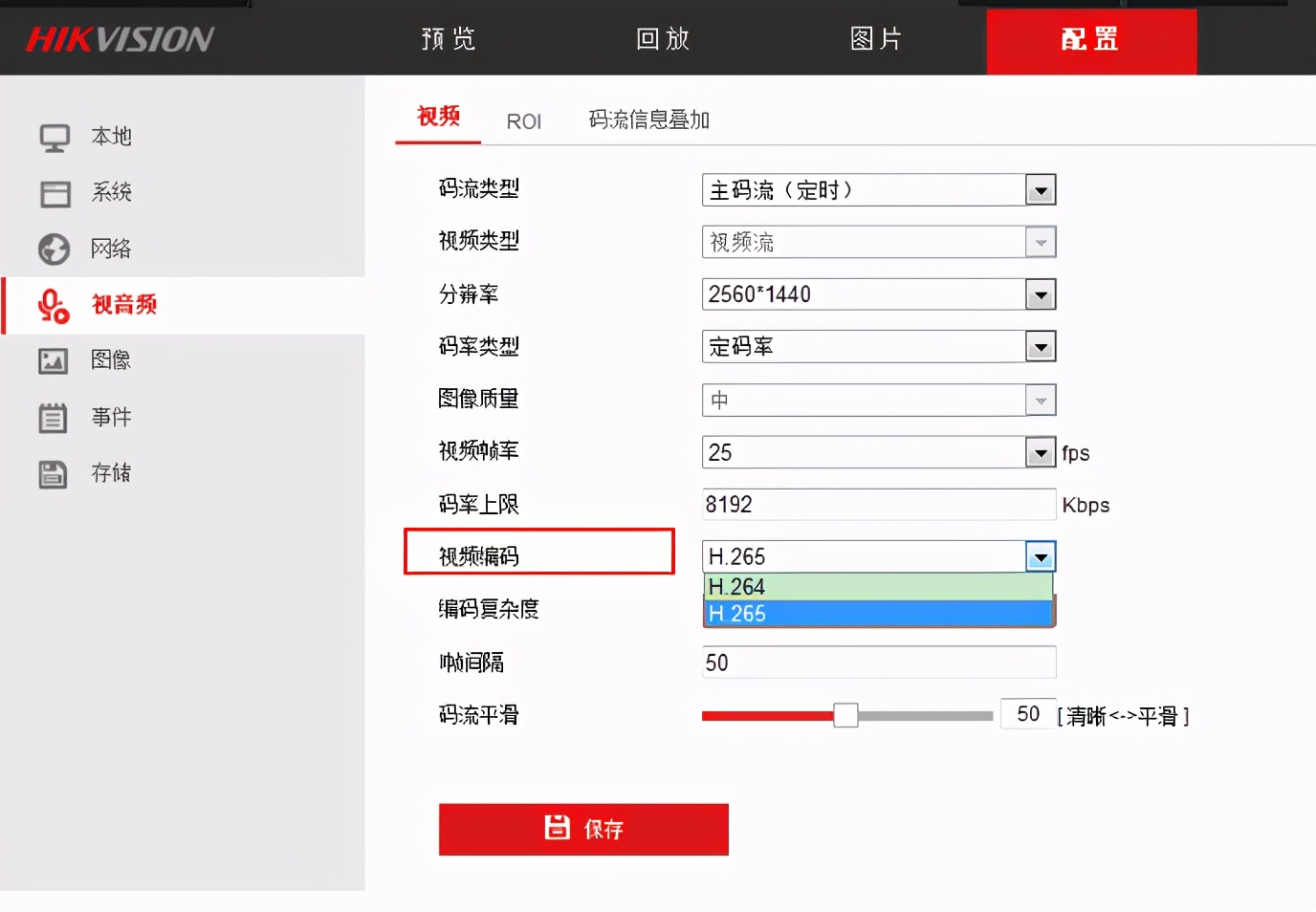Open the 网络 (Network) settings section

tap(112, 250)
